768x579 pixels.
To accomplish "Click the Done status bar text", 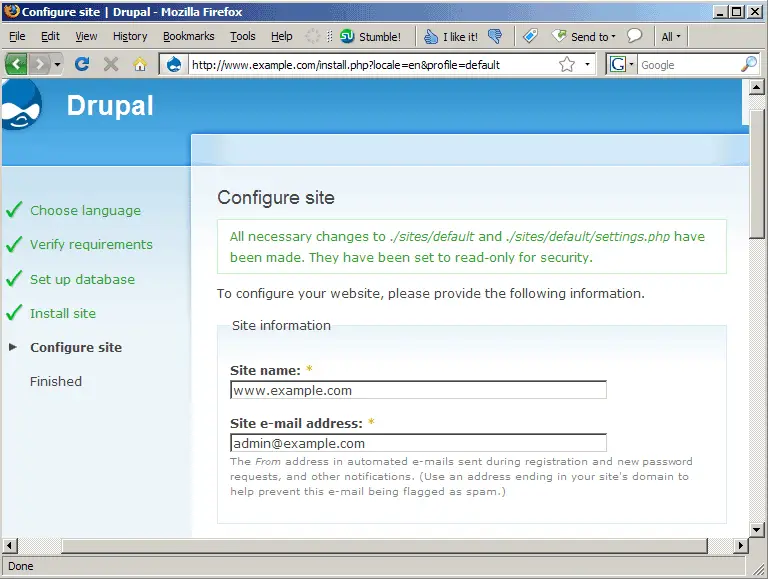I will click(21, 566).
